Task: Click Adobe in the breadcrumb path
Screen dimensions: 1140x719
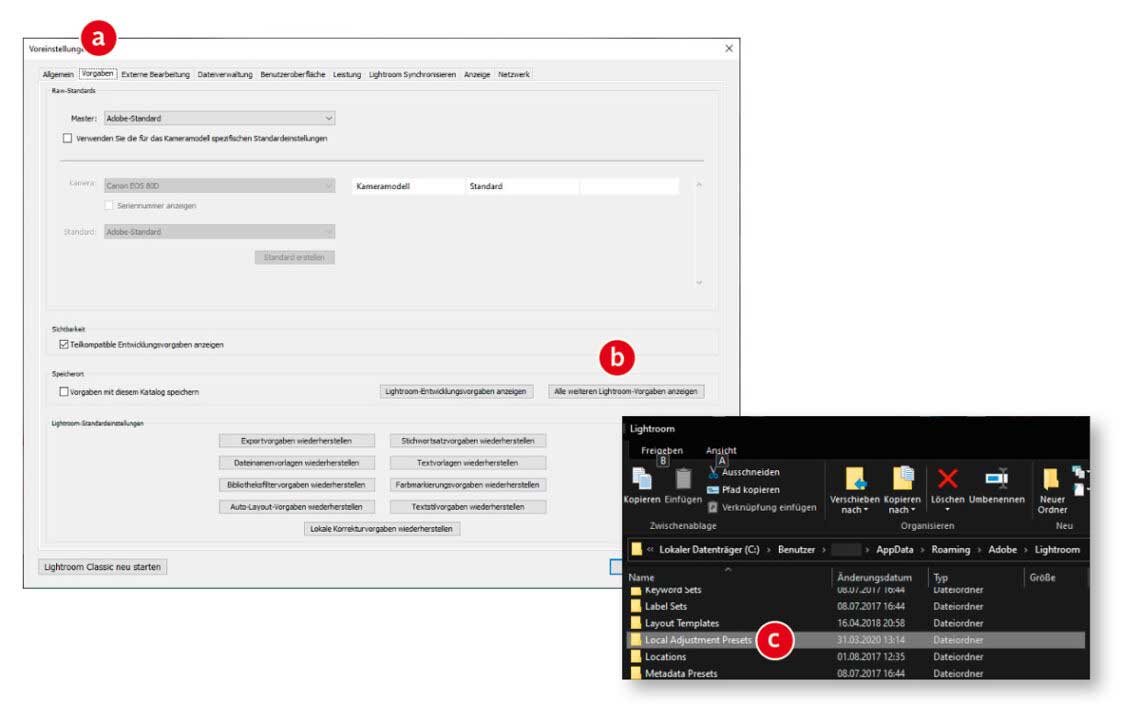Action: click(1003, 550)
